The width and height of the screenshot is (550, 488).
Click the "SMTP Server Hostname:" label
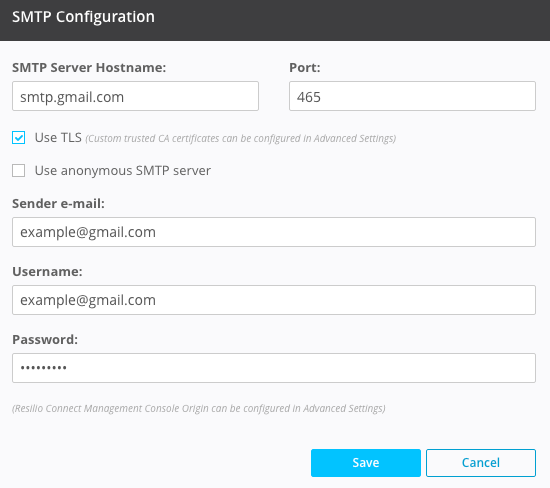coord(89,67)
